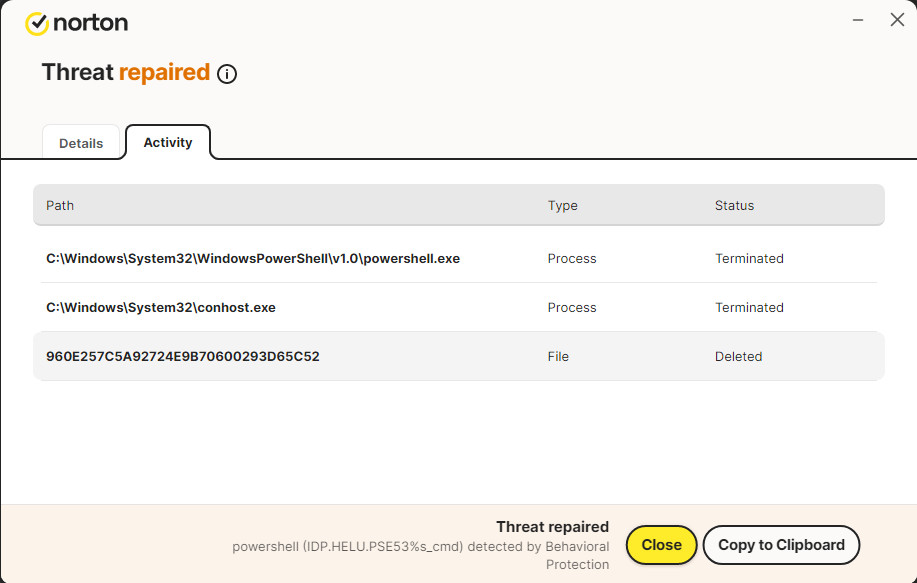Click the Terminated status for conhost.exe
The image size is (917, 583).
tap(749, 307)
